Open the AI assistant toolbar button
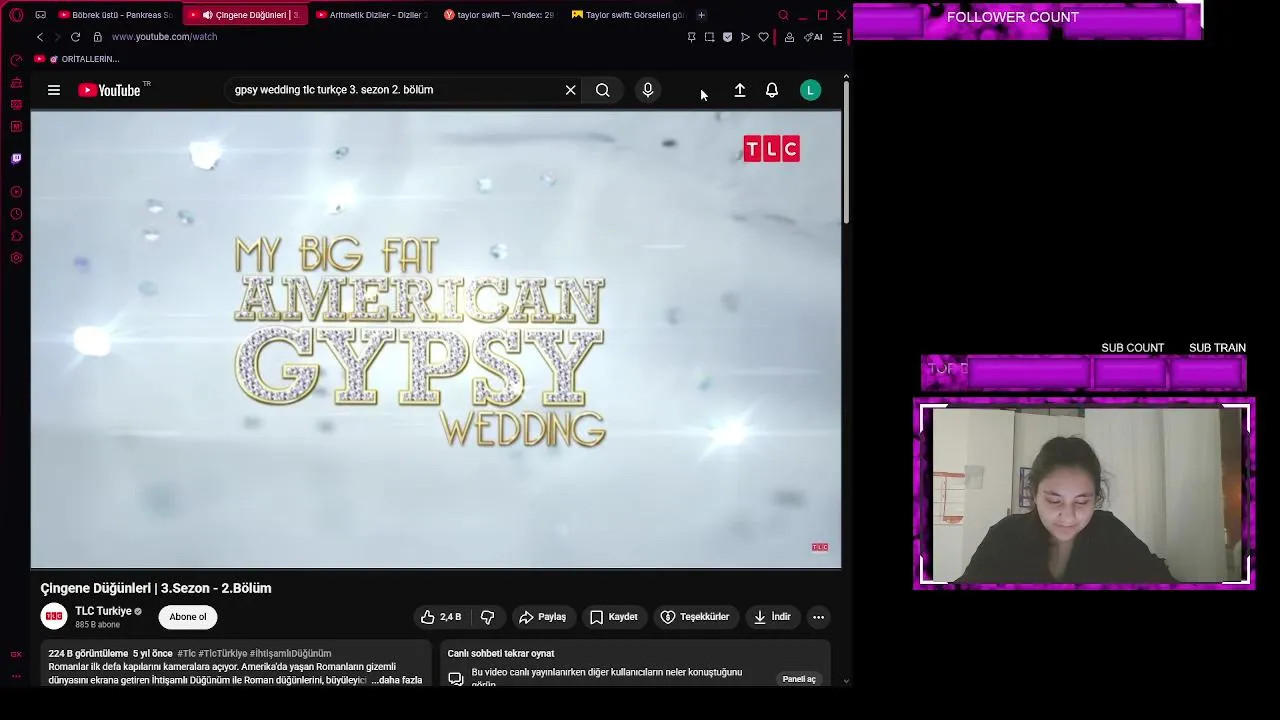 point(813,37)
